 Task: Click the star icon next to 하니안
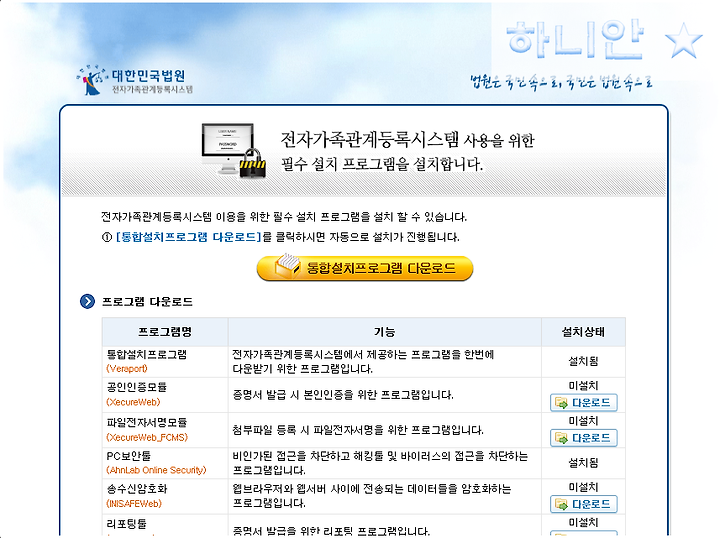pyautogui.click(x=684, y=41)
